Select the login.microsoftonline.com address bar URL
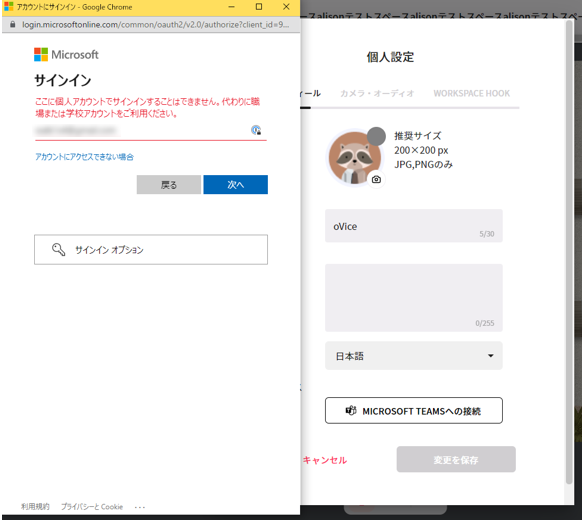 155,24
